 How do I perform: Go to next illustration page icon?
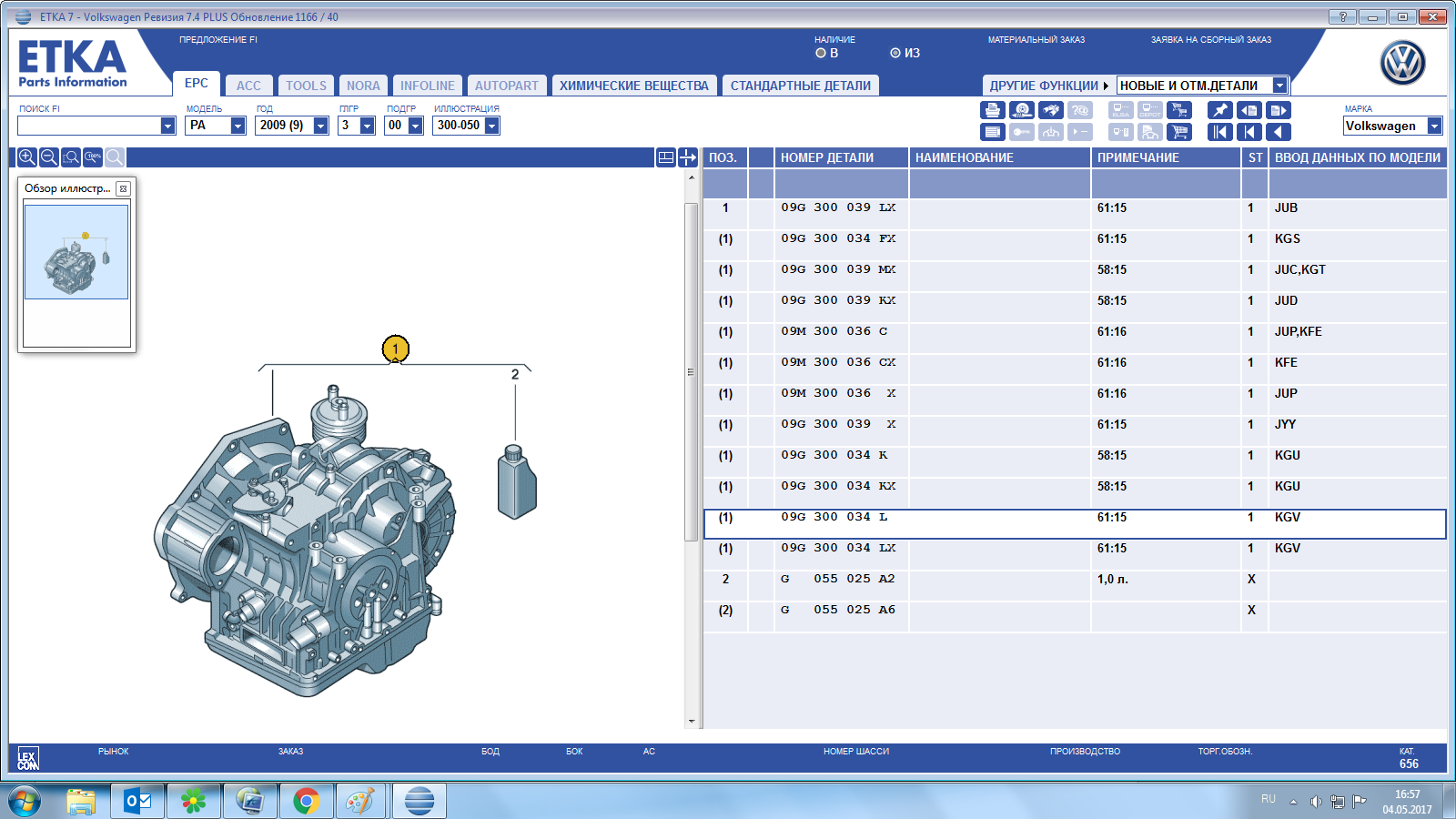(1279, 110)
